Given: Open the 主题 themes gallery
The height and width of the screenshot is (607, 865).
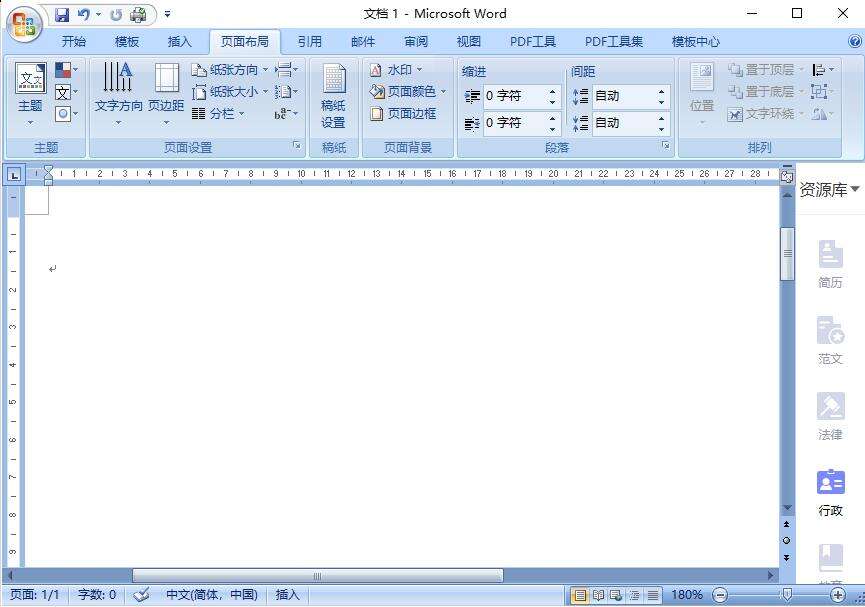Looking at the screenshot, I should click(30, 93).
